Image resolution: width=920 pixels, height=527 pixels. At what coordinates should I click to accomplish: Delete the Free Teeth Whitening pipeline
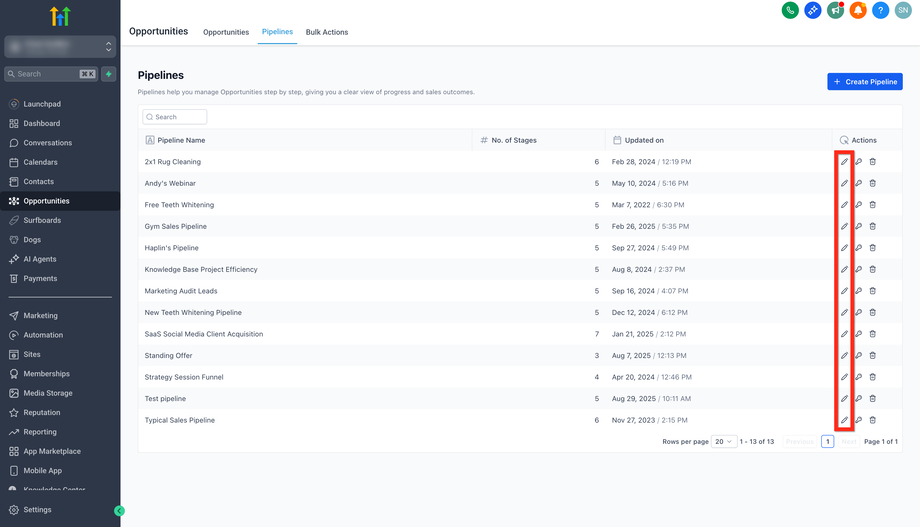[872, 205]
